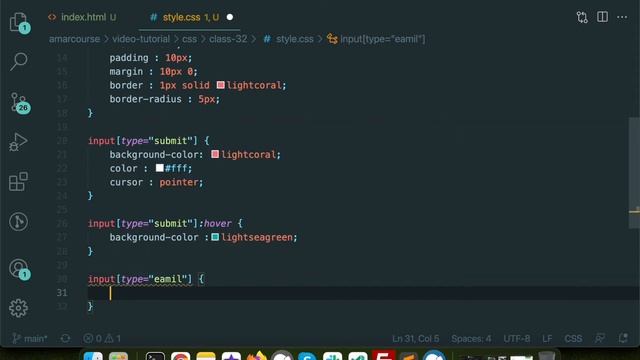Open the lightcoral swatch on background-color line
Image resolution: width=640 pixels, height=360 pixels.
(x=215, y=154)
